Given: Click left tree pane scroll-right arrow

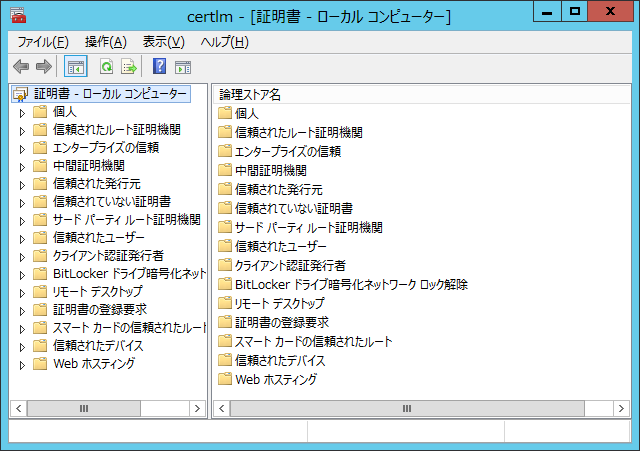Looking at the screenshot, I should click(x=198, y=408).
